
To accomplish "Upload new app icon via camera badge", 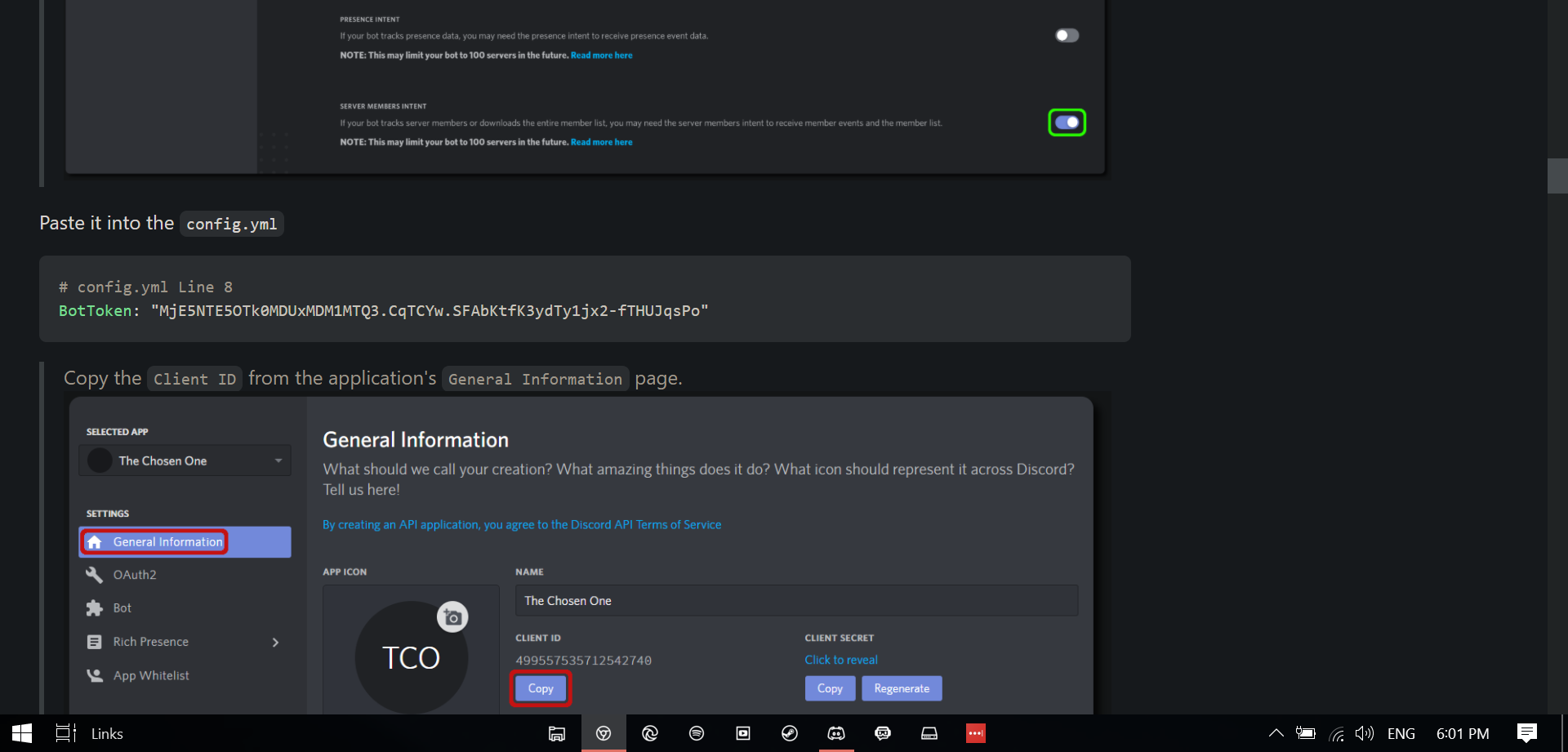I will point(452,617).
